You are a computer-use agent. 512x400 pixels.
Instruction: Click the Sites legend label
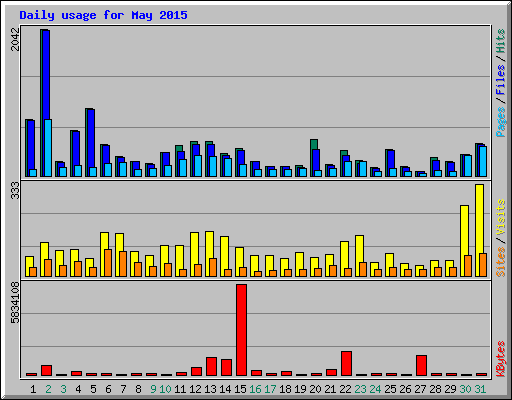501,262
